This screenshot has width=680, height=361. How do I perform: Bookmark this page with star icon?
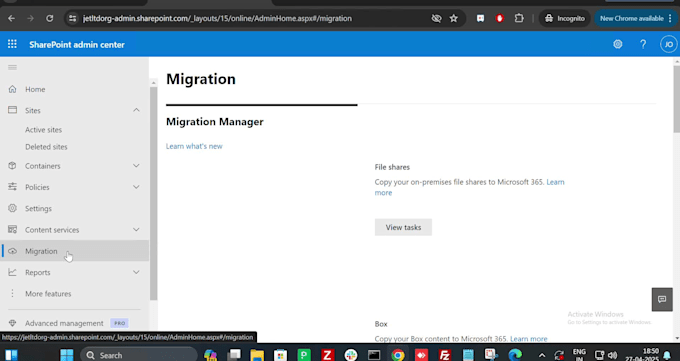[454, 18]
